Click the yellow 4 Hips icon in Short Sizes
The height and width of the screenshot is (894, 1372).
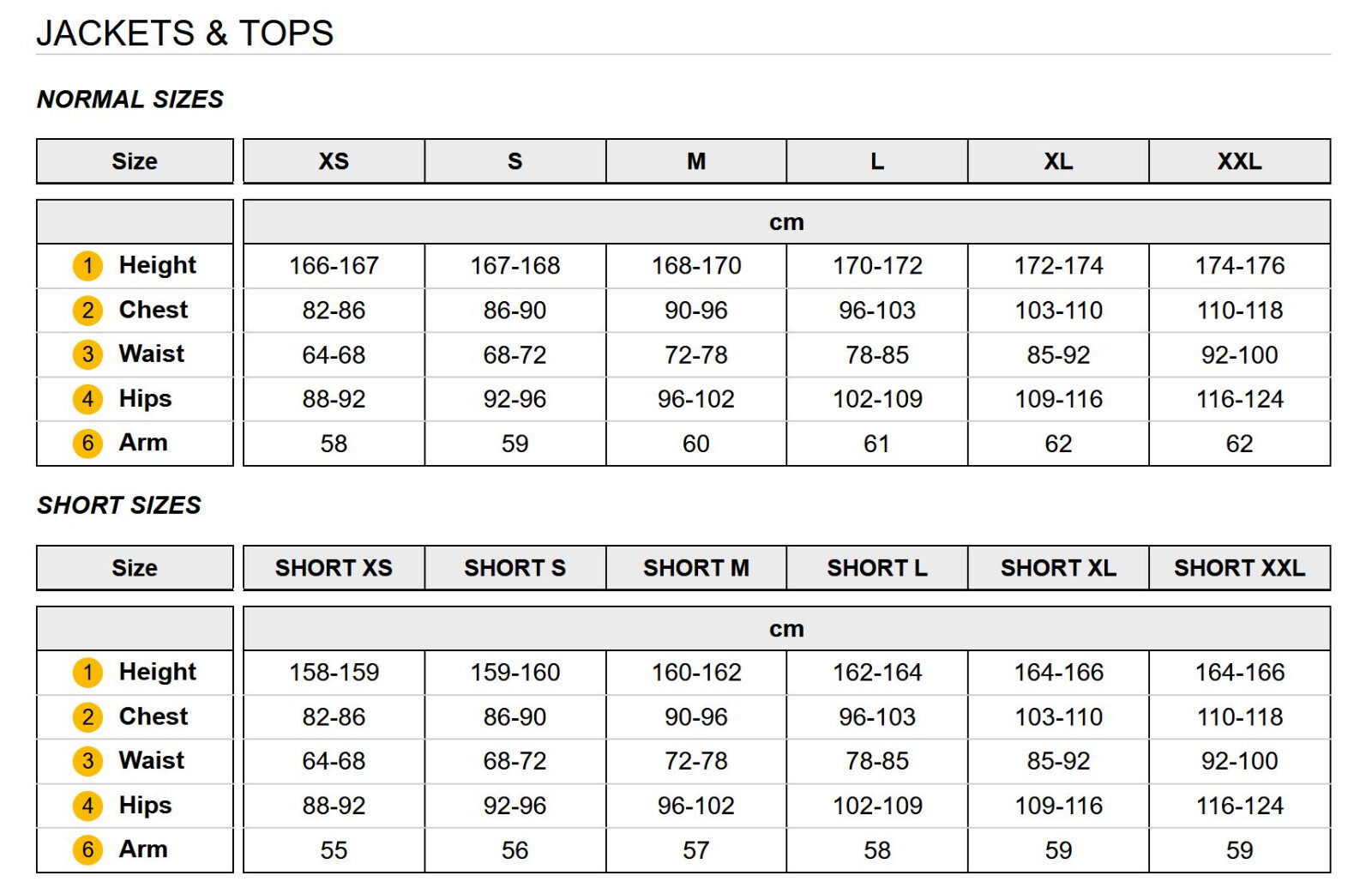87,806
